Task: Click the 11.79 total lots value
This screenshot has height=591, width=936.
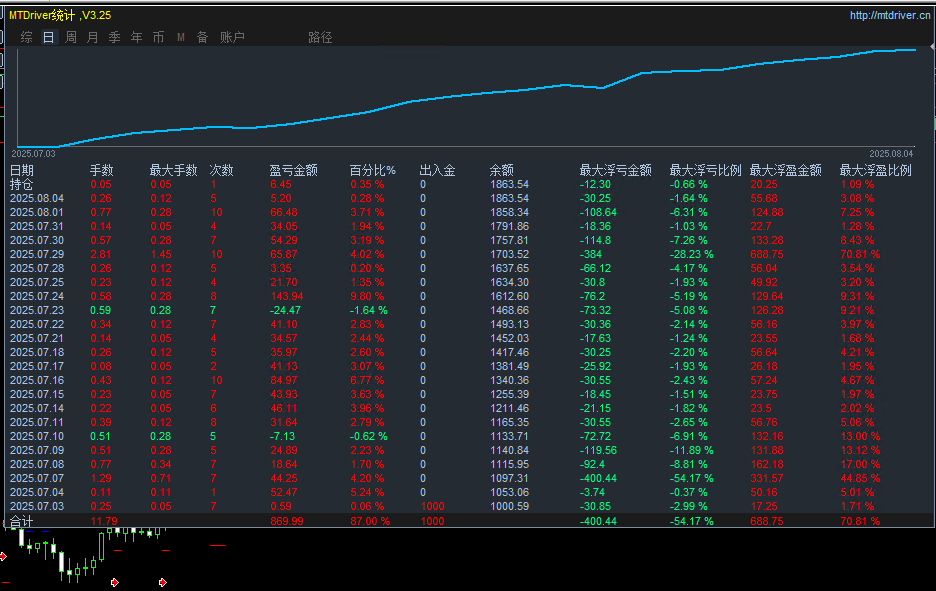Action: coord(104,521)
